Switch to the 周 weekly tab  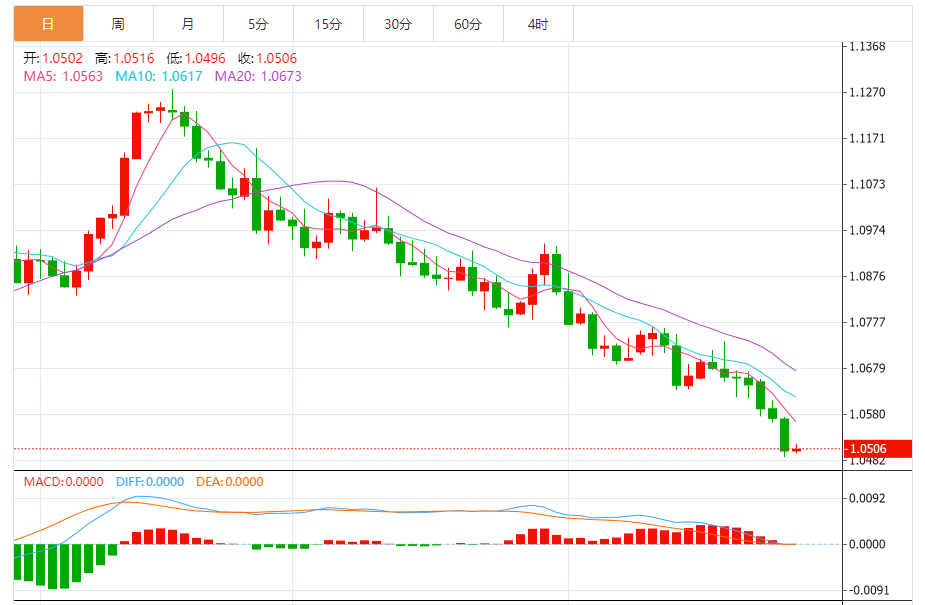tap(118, 24)
